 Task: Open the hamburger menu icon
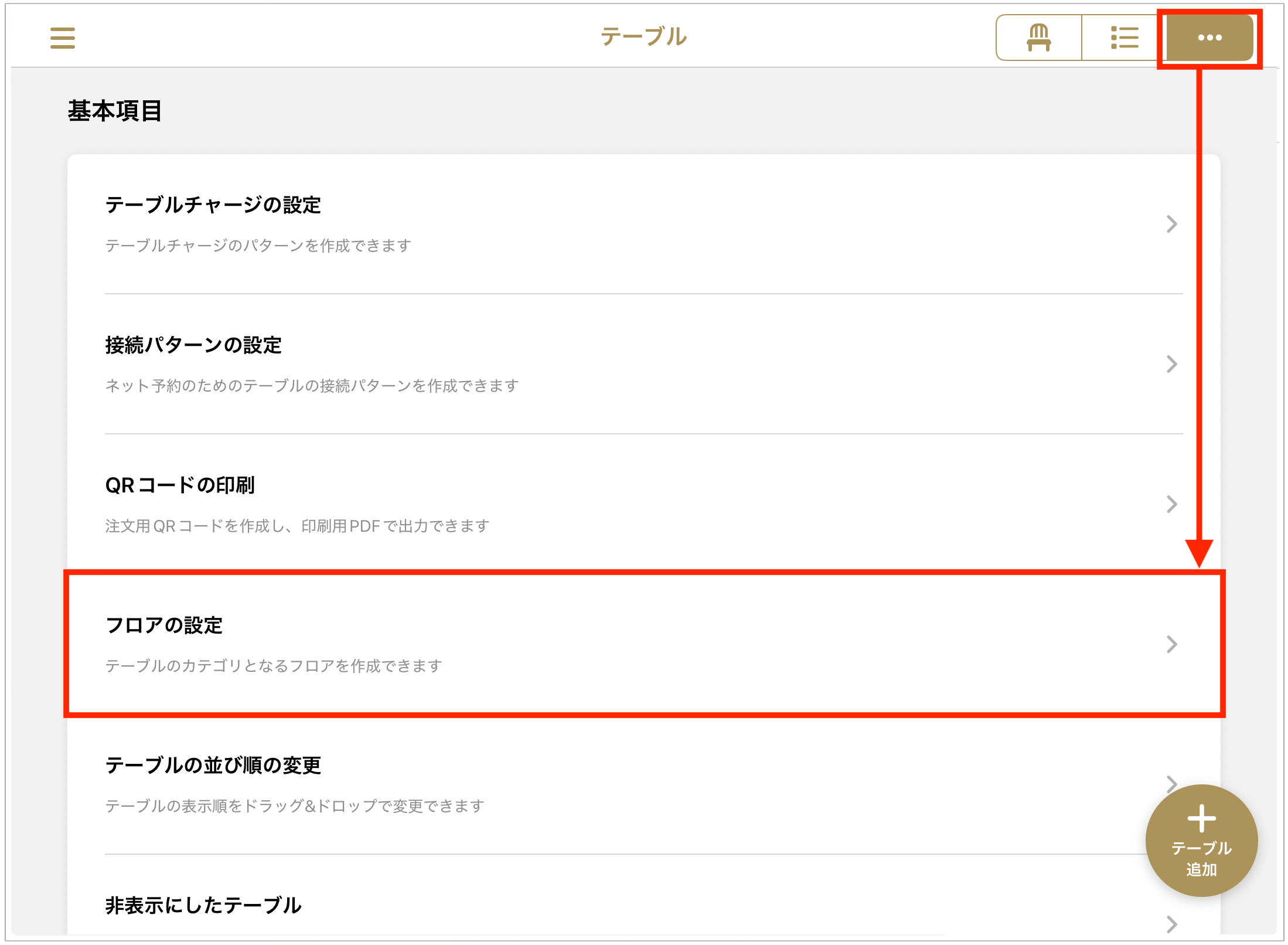click(63, 38)
